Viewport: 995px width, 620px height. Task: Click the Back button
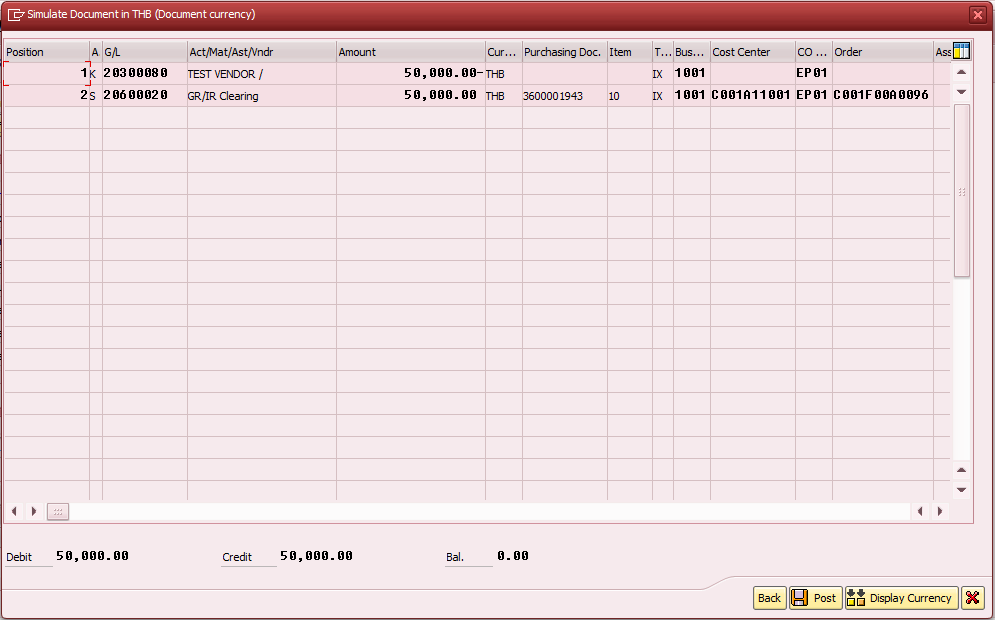point(768,597)
